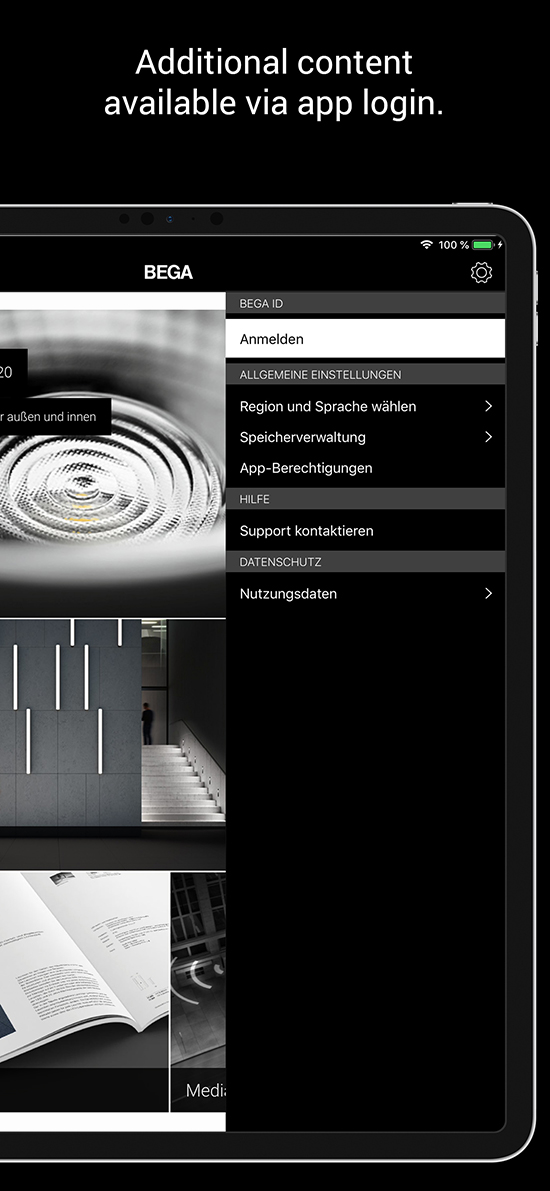The height and width of the screenshot is (1191, 550).
Task: Open App-Berechtigungen
Action: point(365,468)
